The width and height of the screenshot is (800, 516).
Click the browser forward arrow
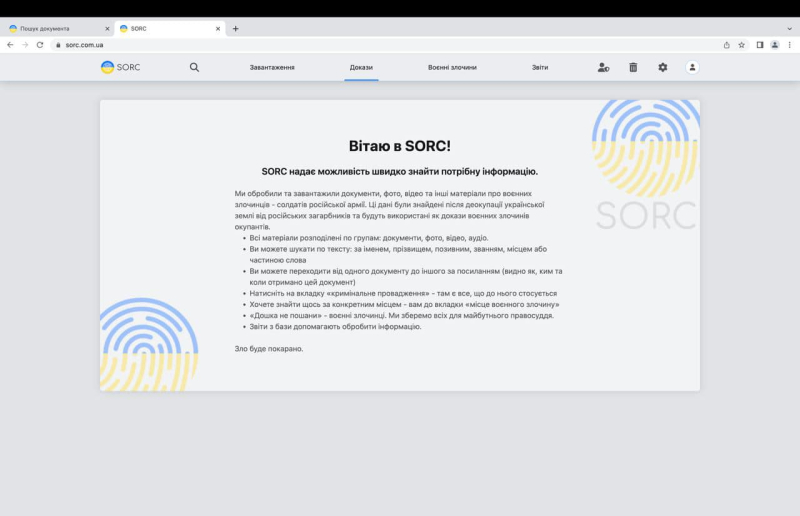[x=25, y=45]
